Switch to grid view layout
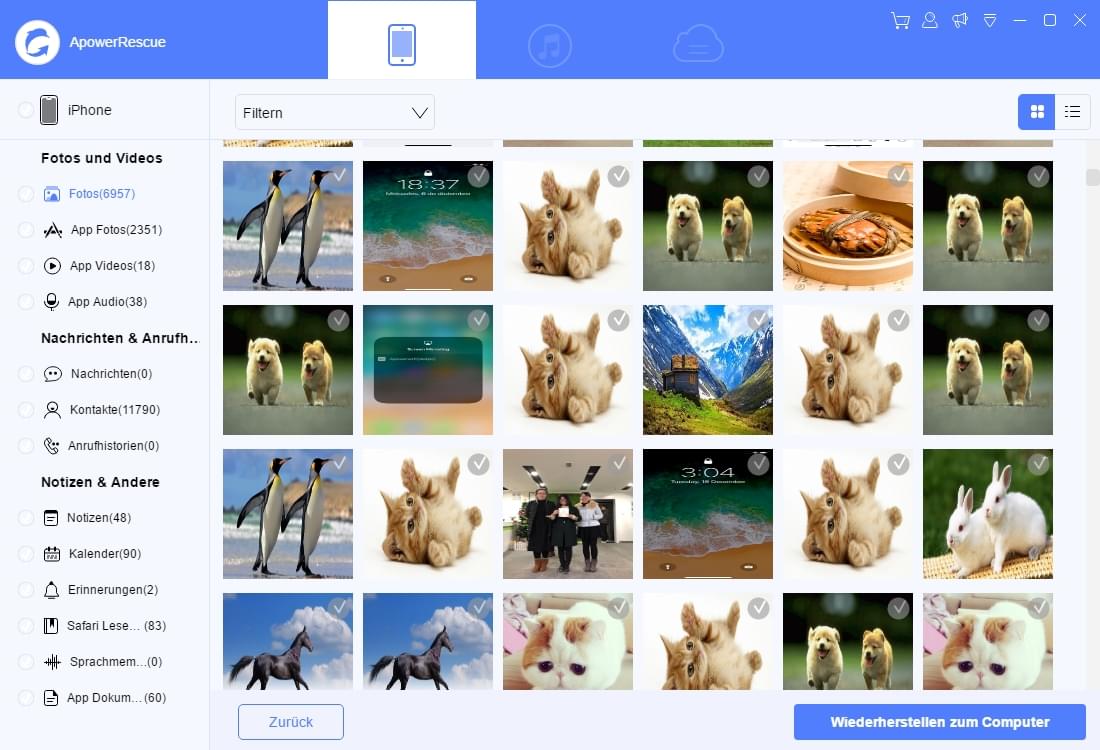The image size is (1100, 750). coord(1036,112)
